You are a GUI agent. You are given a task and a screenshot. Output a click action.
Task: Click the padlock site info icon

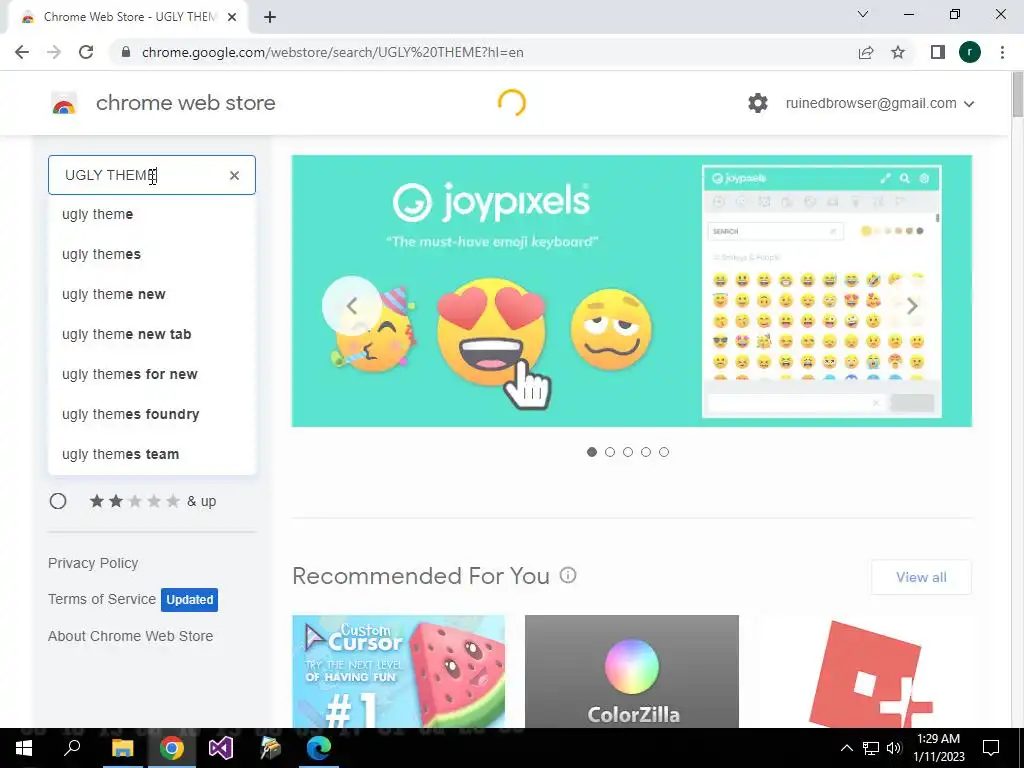tap(126, 52)
